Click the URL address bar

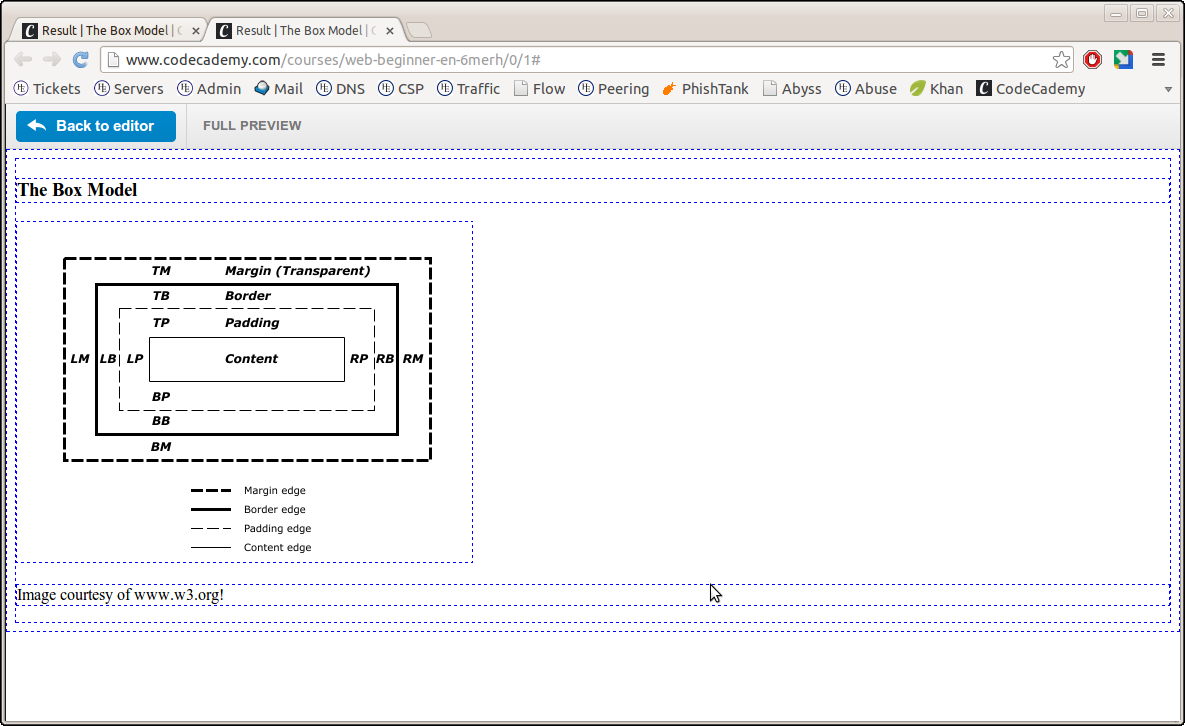click(x=580, y=60)
